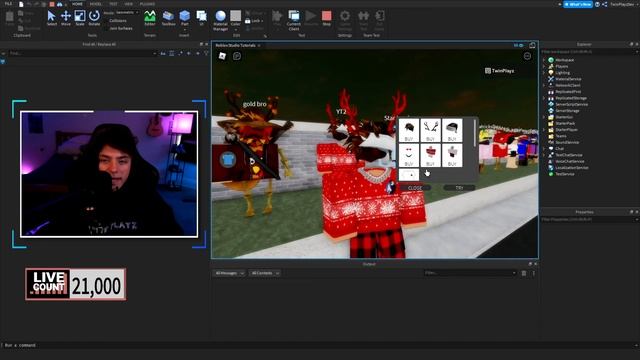Select SoundService in Explorer
The width and height of the screenshot is (640, 360).
point(567,142)
